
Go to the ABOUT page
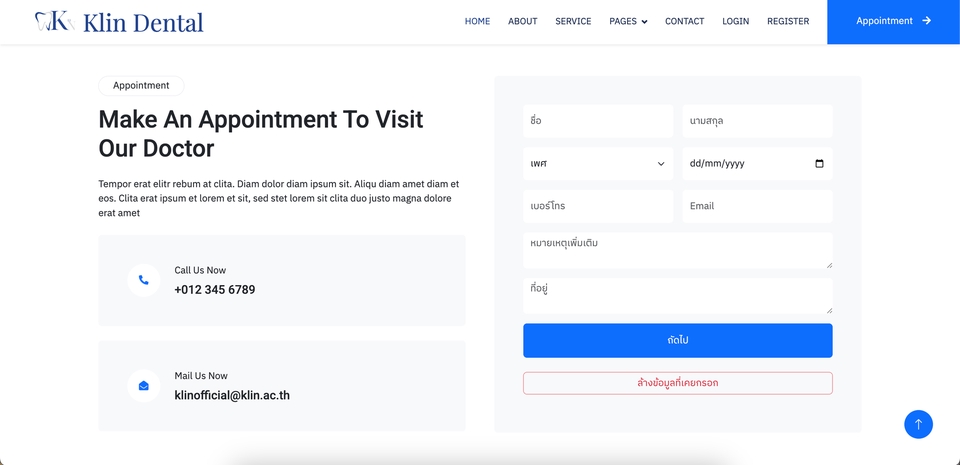(x=522, y=21)
